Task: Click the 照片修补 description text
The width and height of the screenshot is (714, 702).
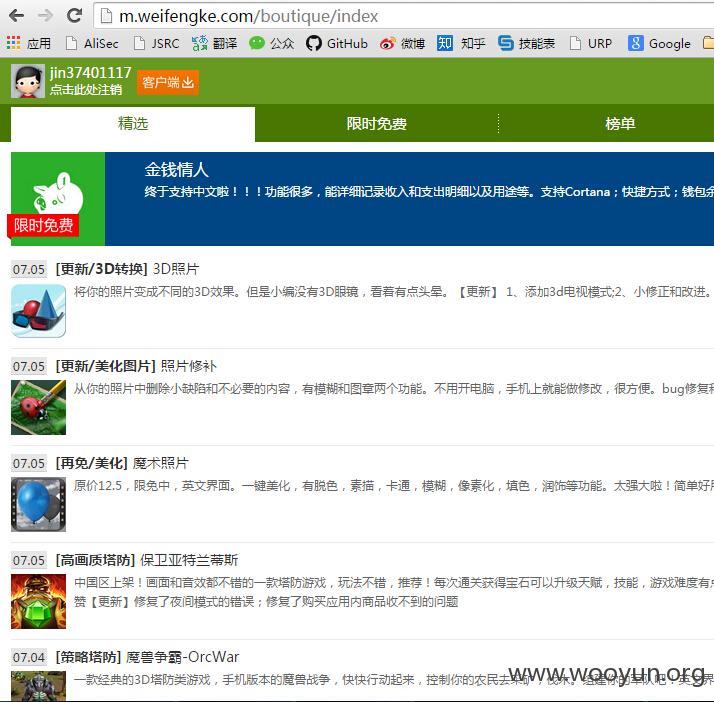Action: (394, 389)
